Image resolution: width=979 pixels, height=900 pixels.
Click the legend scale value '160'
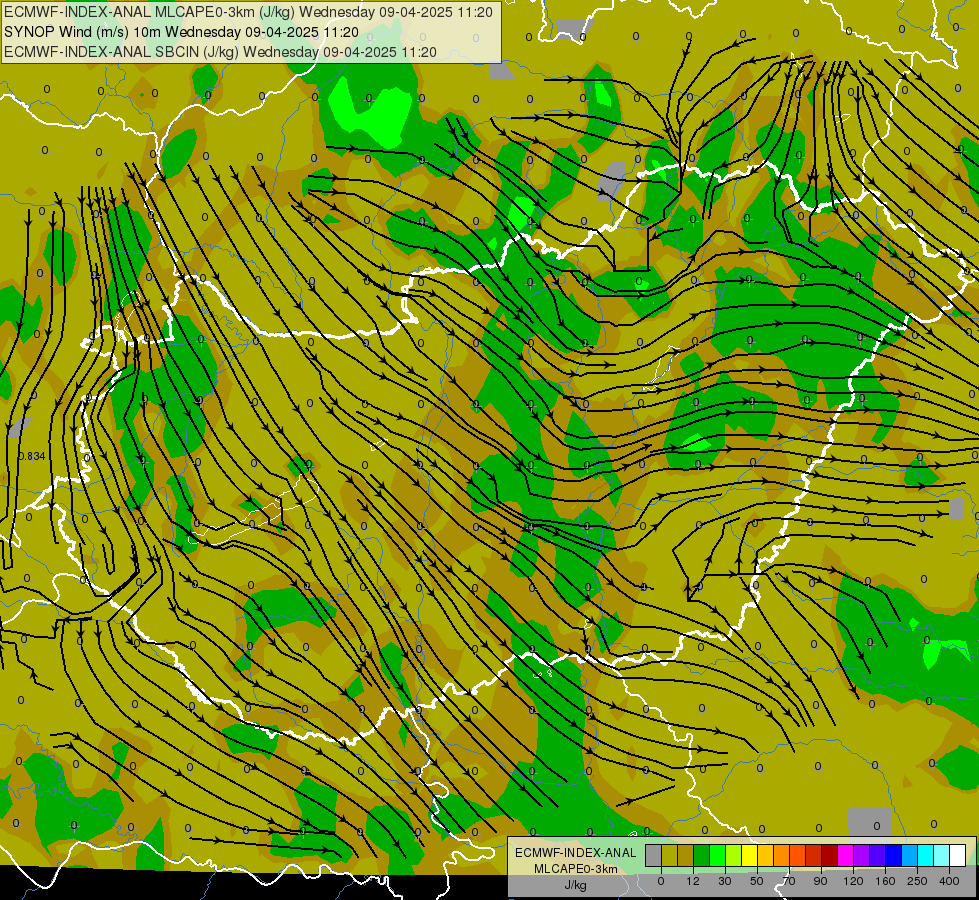(885, 881)
